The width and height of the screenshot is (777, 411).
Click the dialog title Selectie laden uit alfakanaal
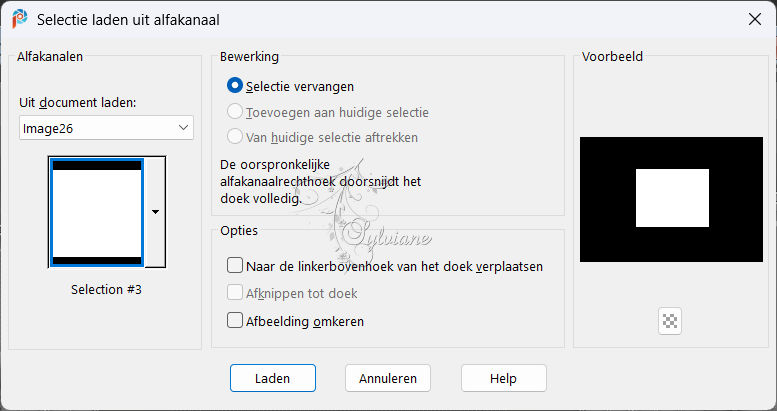tap(128, 20)
